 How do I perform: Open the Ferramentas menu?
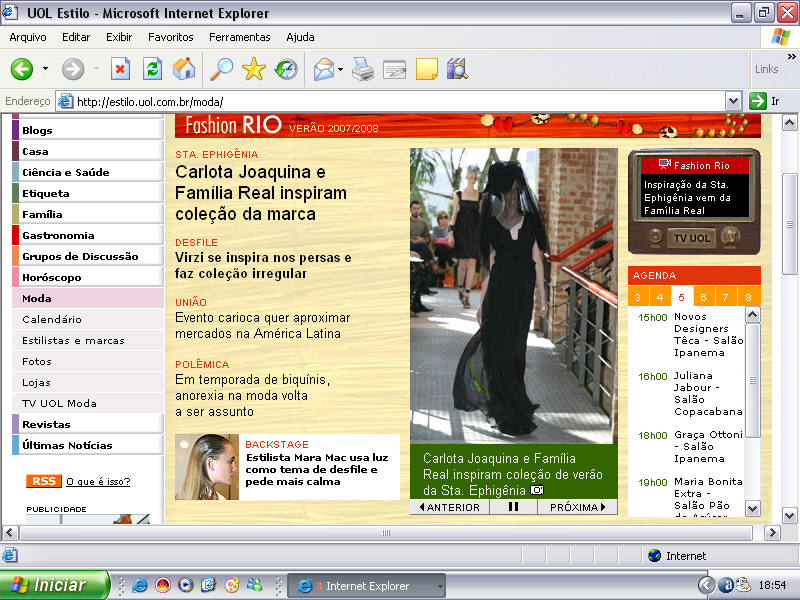239,37
